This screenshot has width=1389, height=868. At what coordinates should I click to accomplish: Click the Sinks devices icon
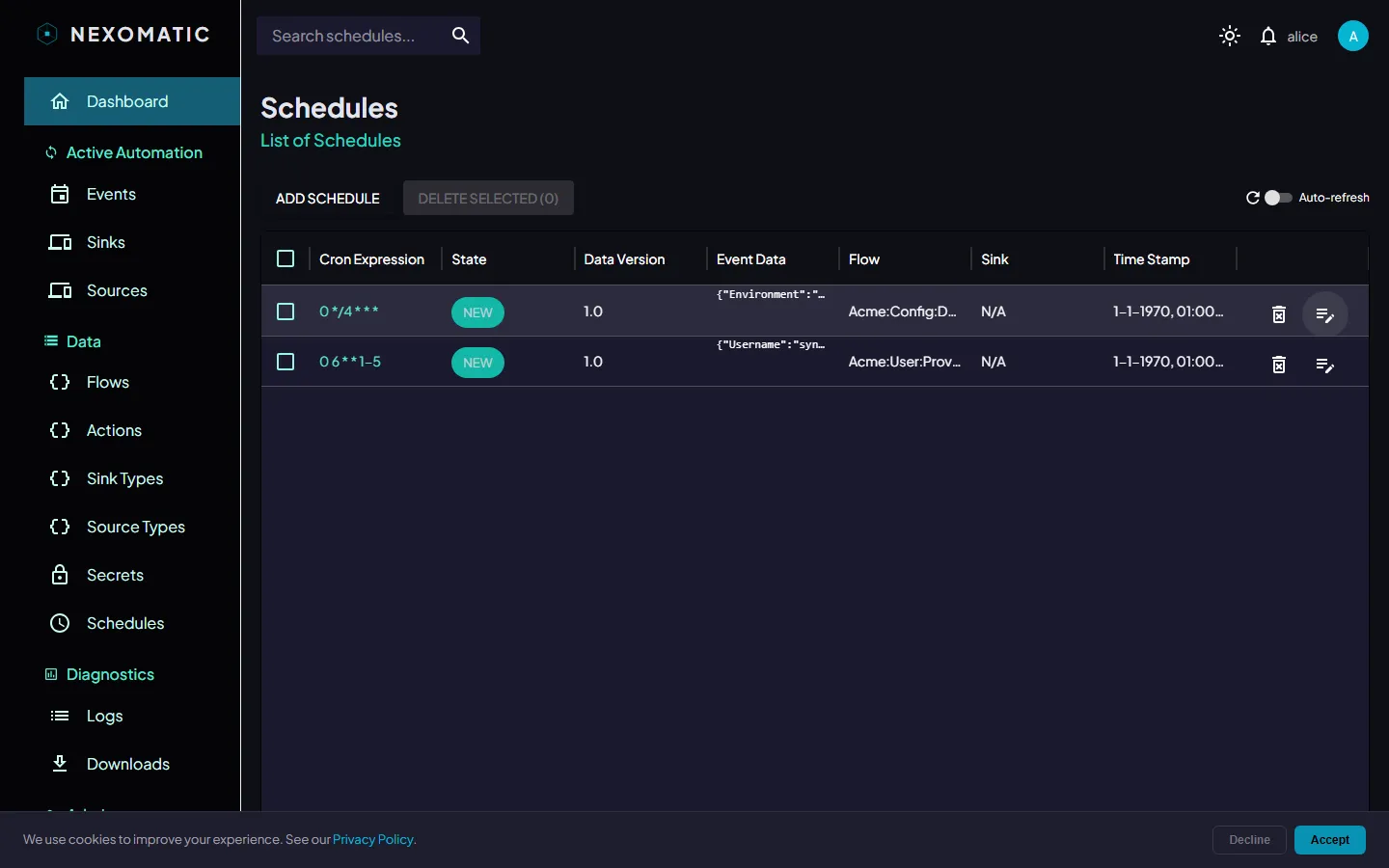[60, 242]
